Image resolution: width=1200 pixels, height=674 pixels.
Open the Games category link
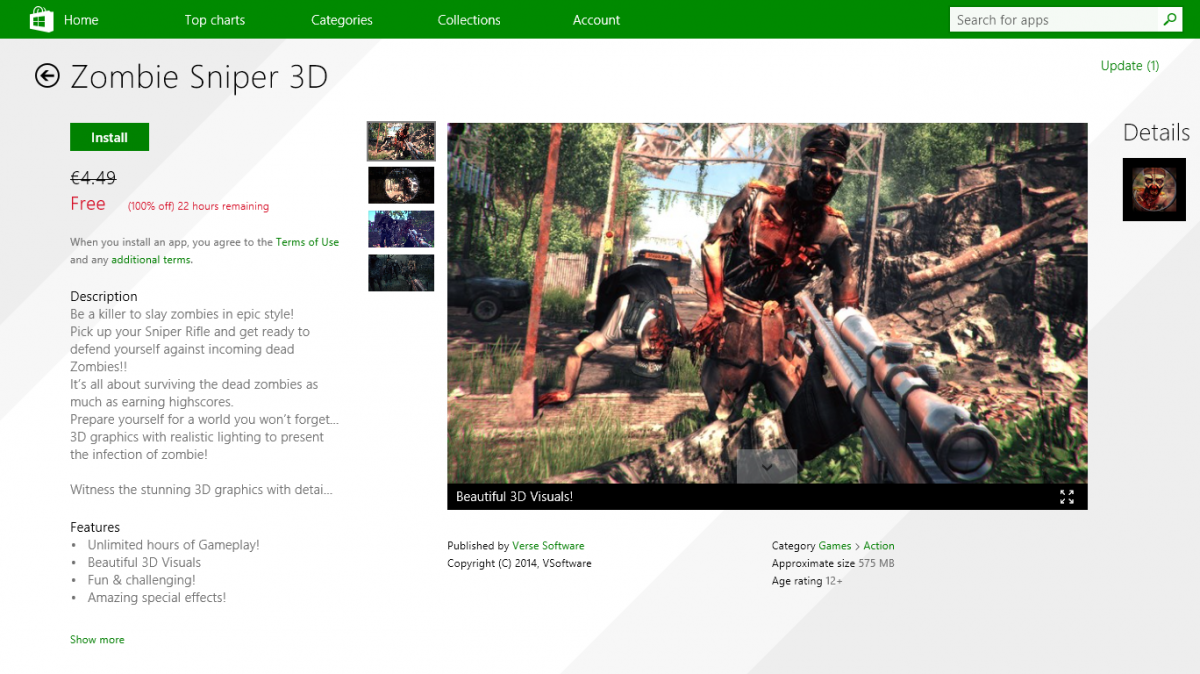coord(835,546)
